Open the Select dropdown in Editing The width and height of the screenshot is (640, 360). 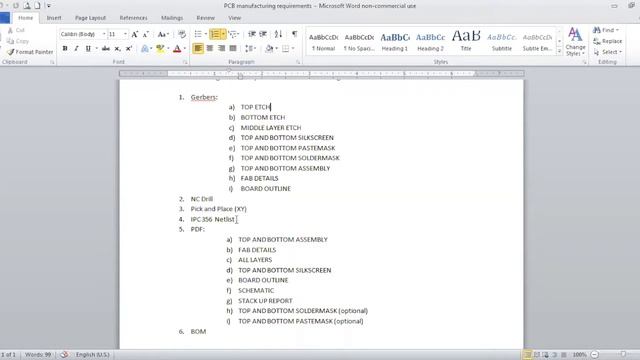(608, 52)
